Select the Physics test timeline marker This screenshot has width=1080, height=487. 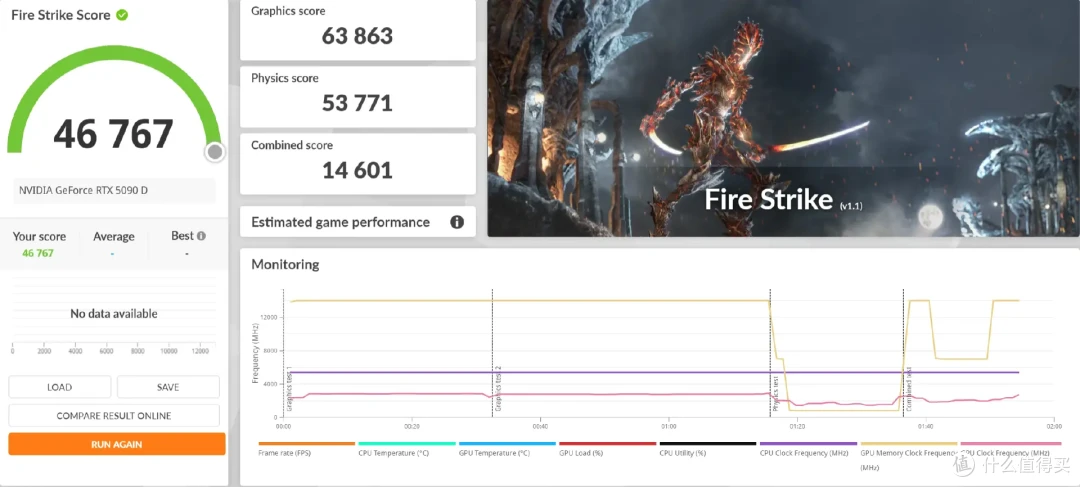click(776, 393)
